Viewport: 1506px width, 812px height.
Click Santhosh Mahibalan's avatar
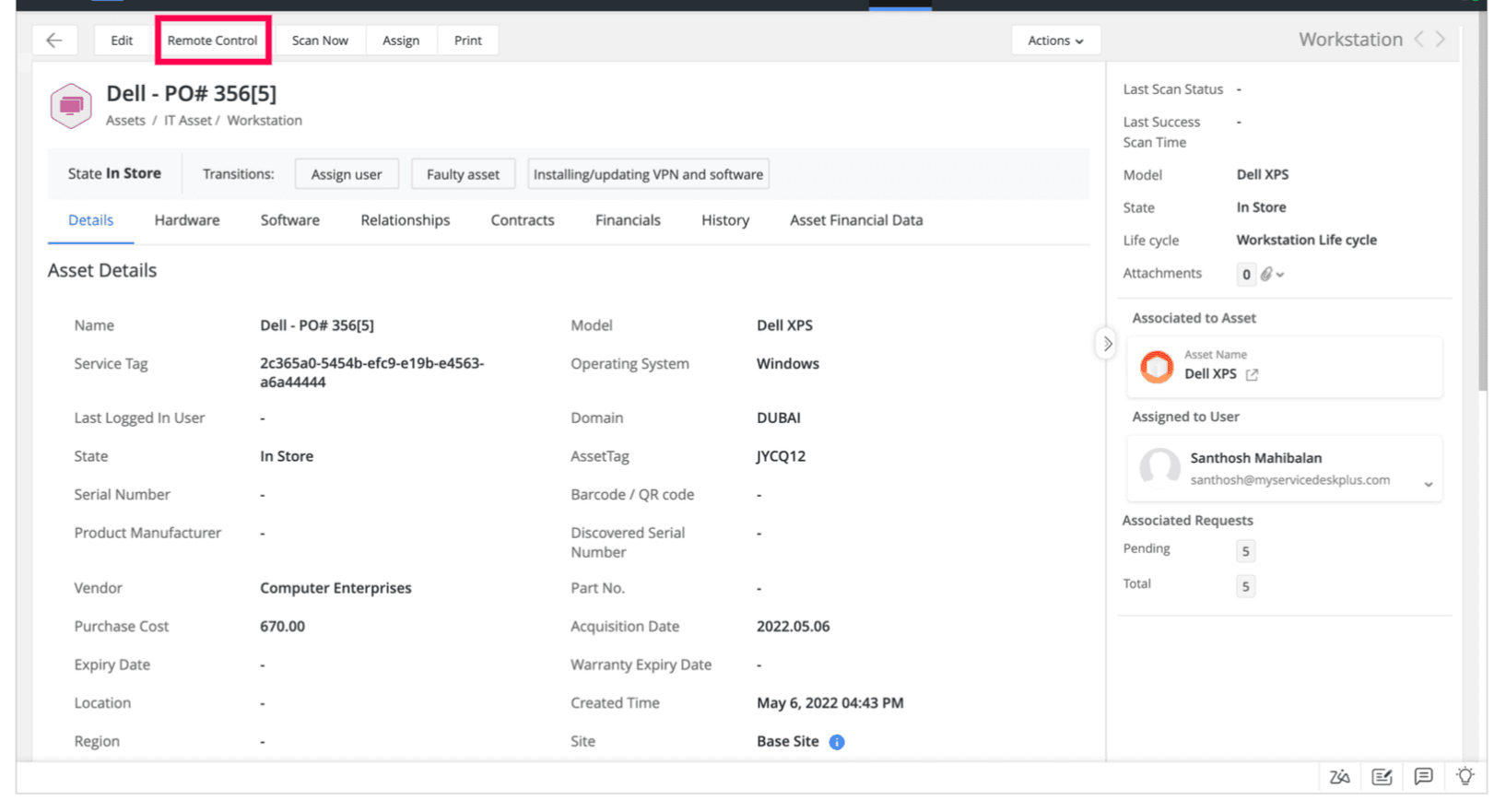click(x=1159, y=467)
